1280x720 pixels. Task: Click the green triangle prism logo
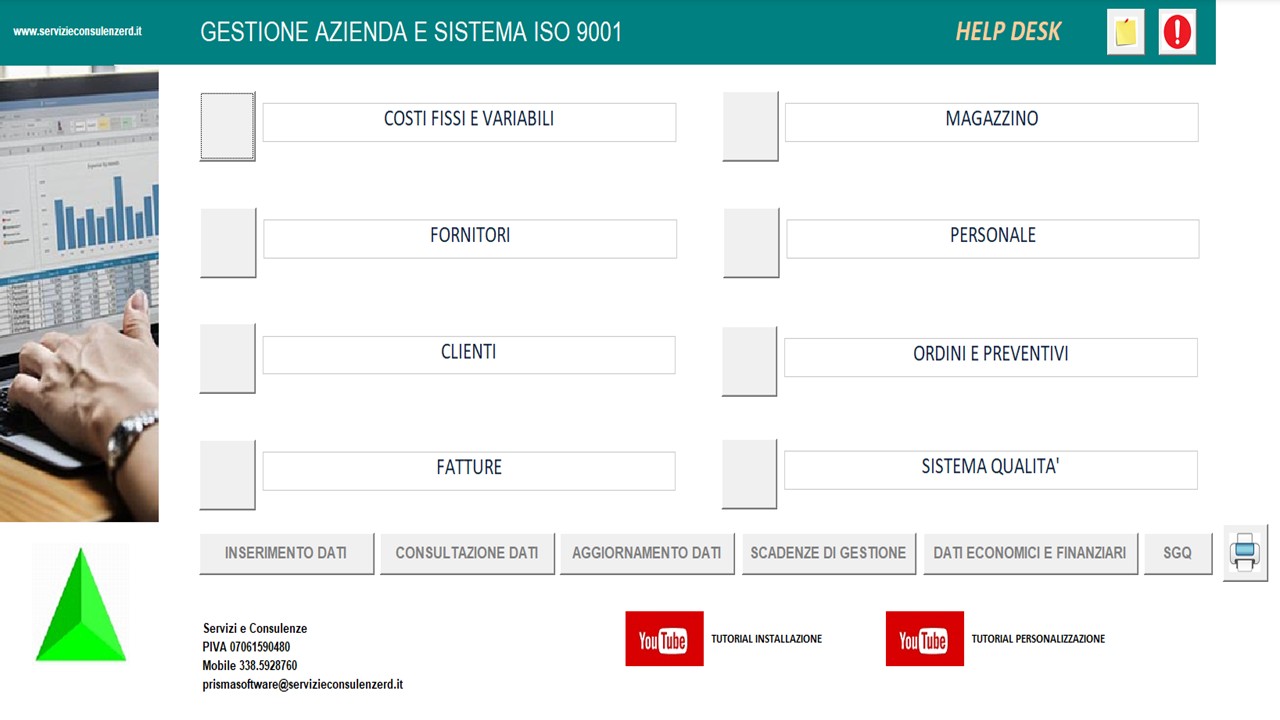coord(80,605)
